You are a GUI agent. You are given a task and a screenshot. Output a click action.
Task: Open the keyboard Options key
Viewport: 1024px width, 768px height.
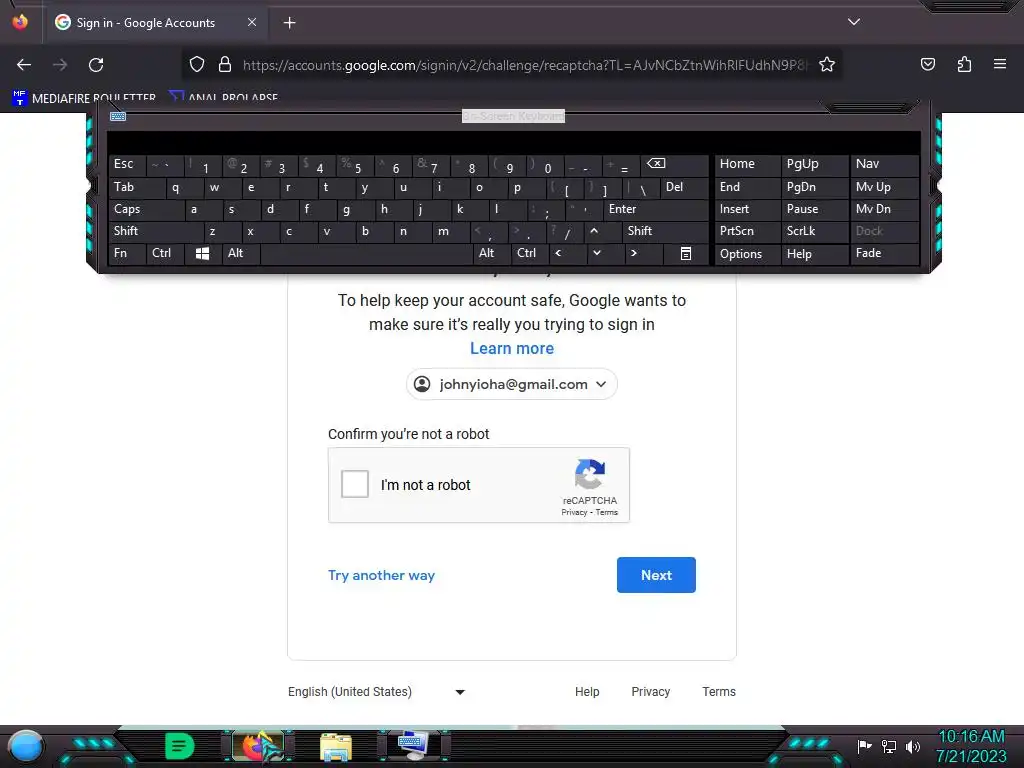click(747, 254)
